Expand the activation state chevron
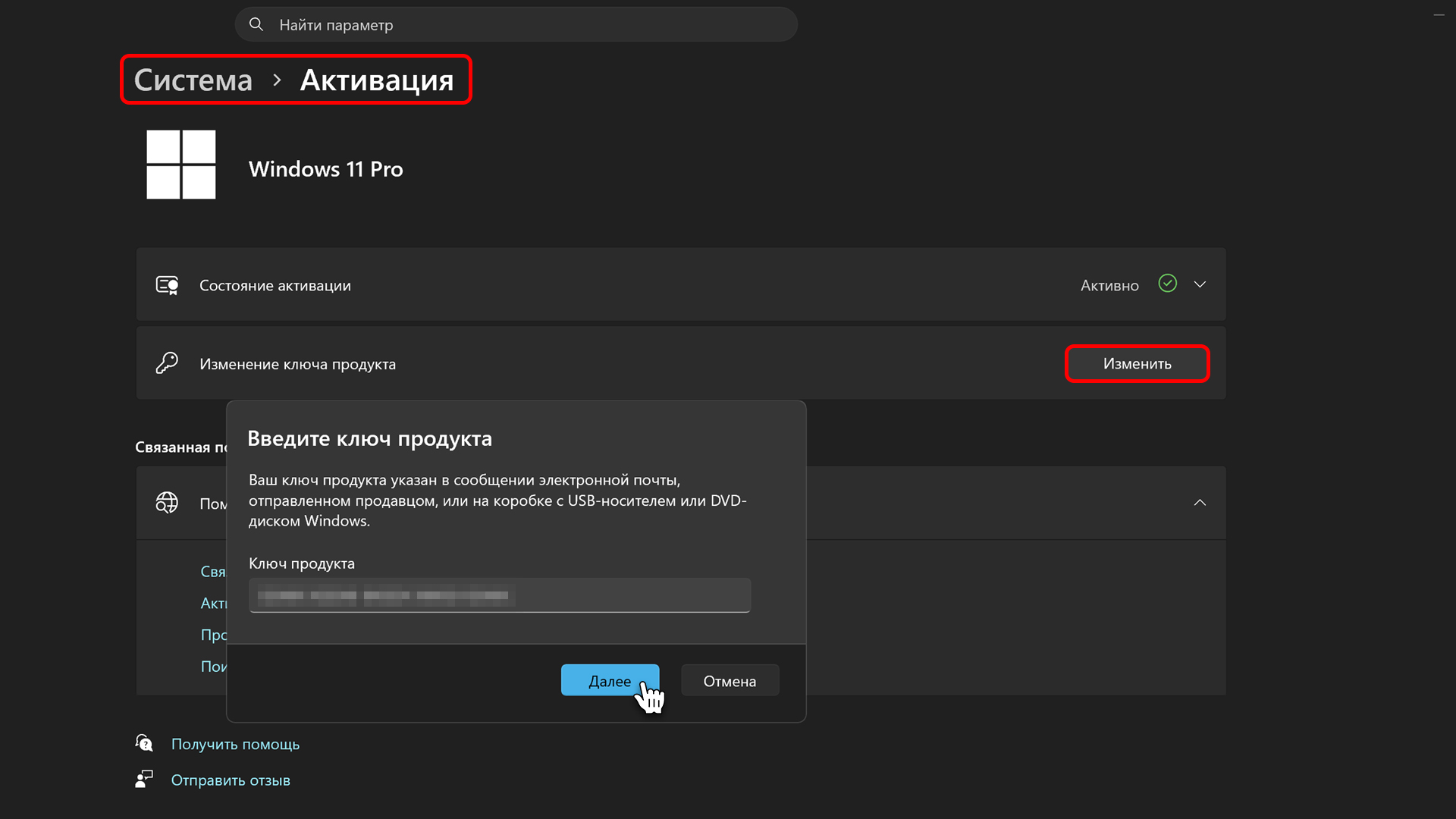1456x819 pixels. tap(1200, 284)
